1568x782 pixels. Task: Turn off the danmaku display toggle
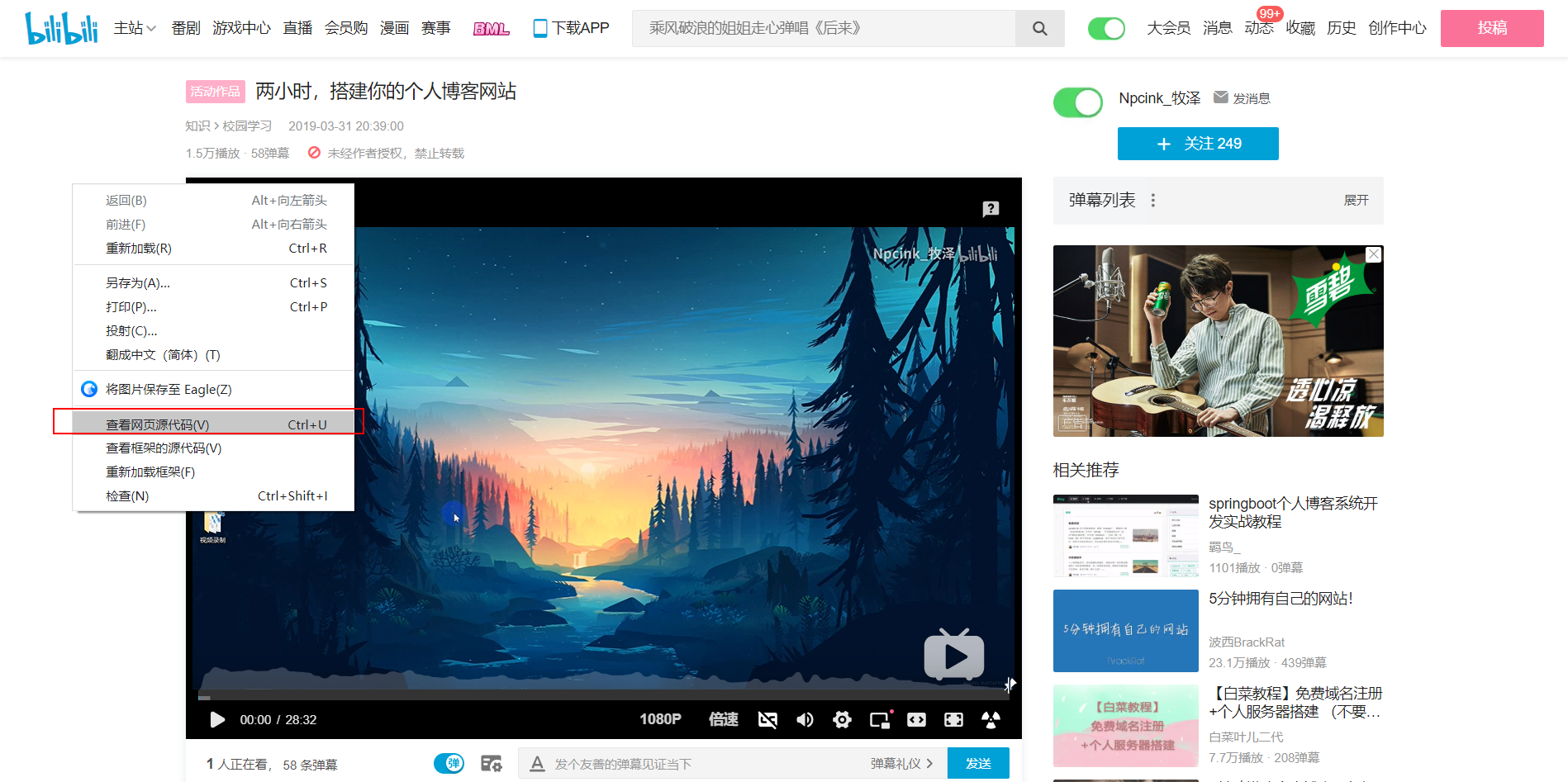449,764
